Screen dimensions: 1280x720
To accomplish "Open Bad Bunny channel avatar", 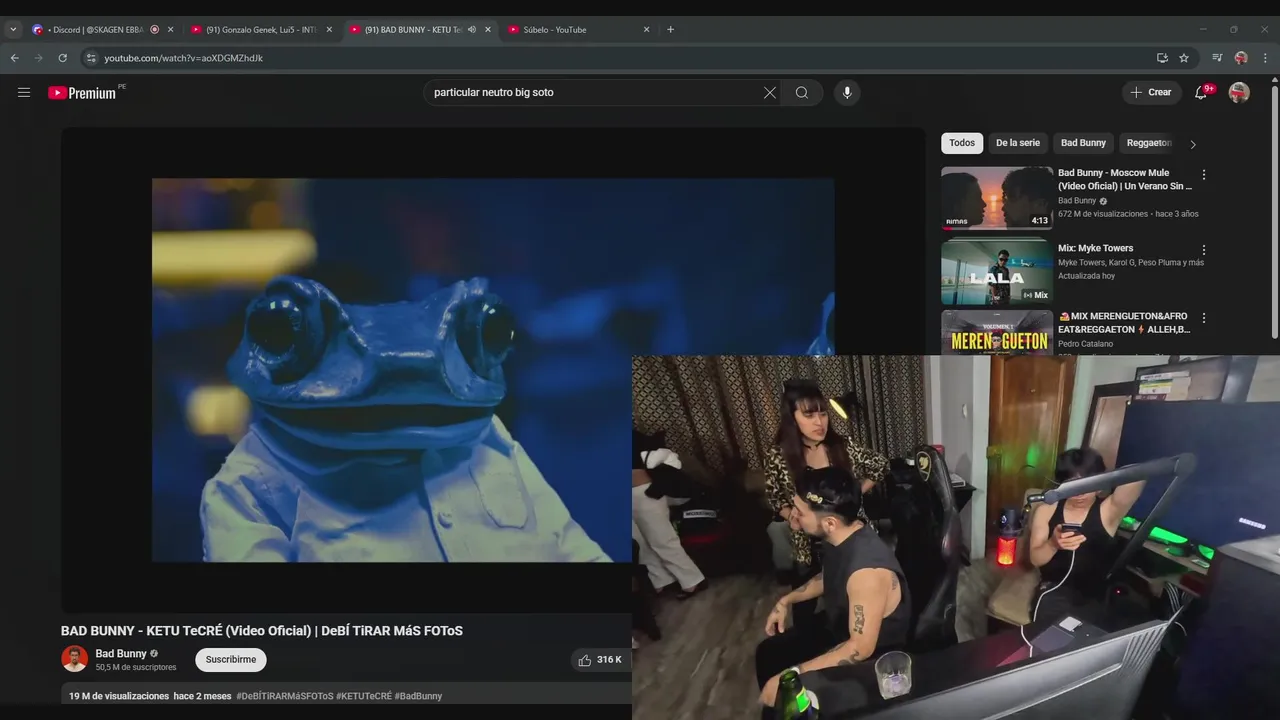I will [74, 658].
